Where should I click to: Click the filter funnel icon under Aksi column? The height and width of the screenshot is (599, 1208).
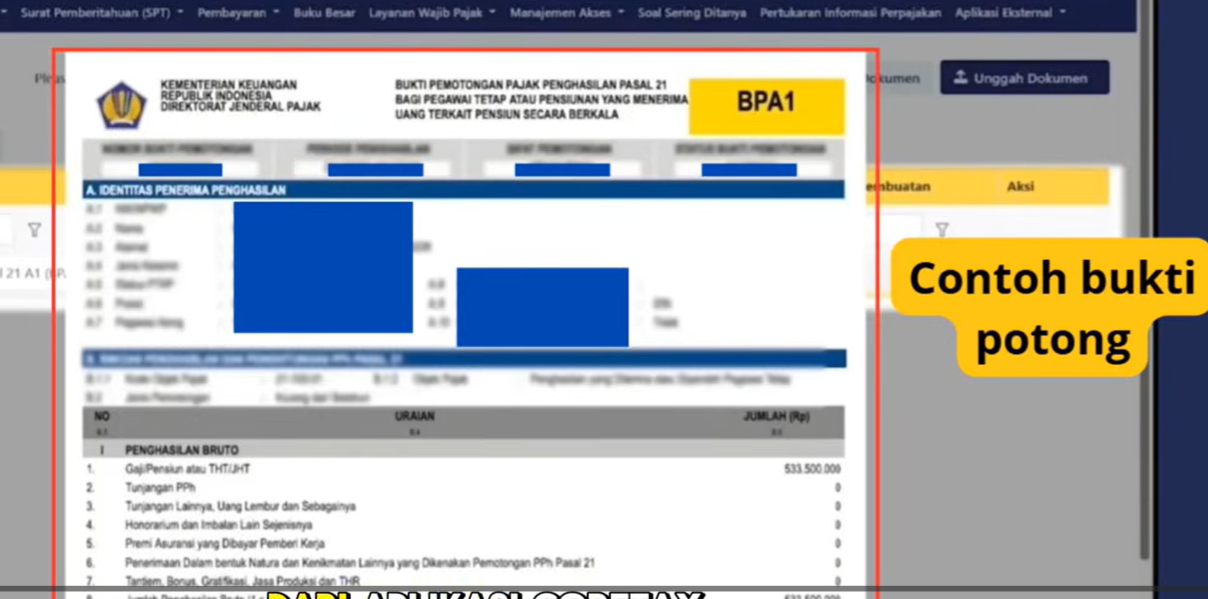(x=943, y=229)
